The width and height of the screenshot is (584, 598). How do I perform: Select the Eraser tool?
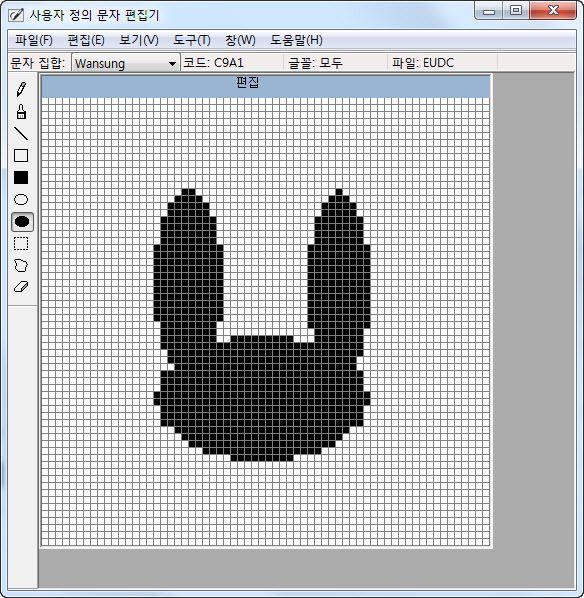(21, 287)
